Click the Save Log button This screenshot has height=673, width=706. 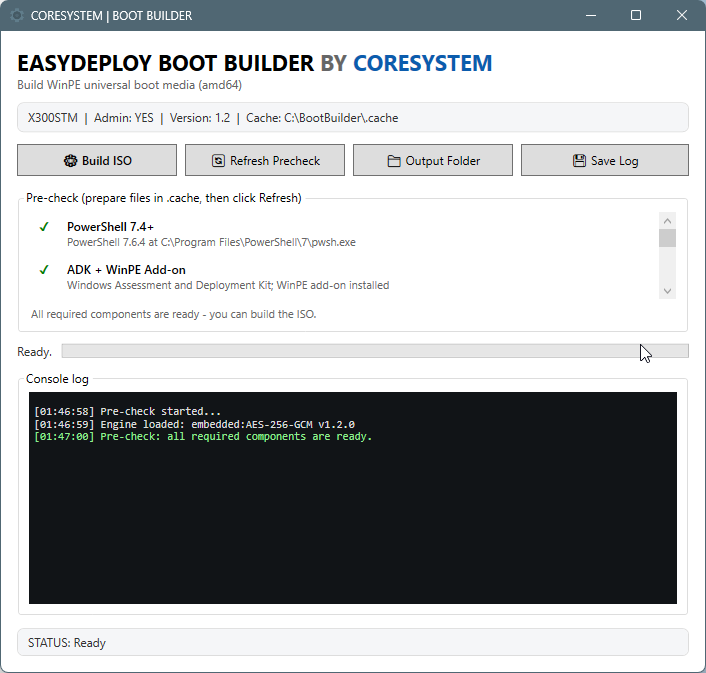click(x=605, y=160)
